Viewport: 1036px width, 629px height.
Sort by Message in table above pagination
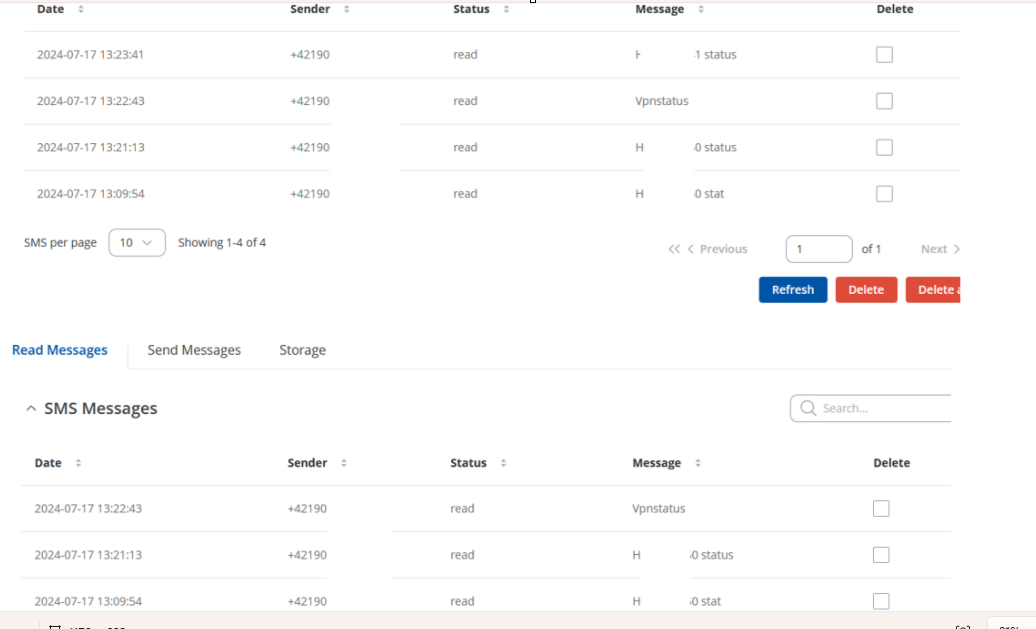[700, 9]
